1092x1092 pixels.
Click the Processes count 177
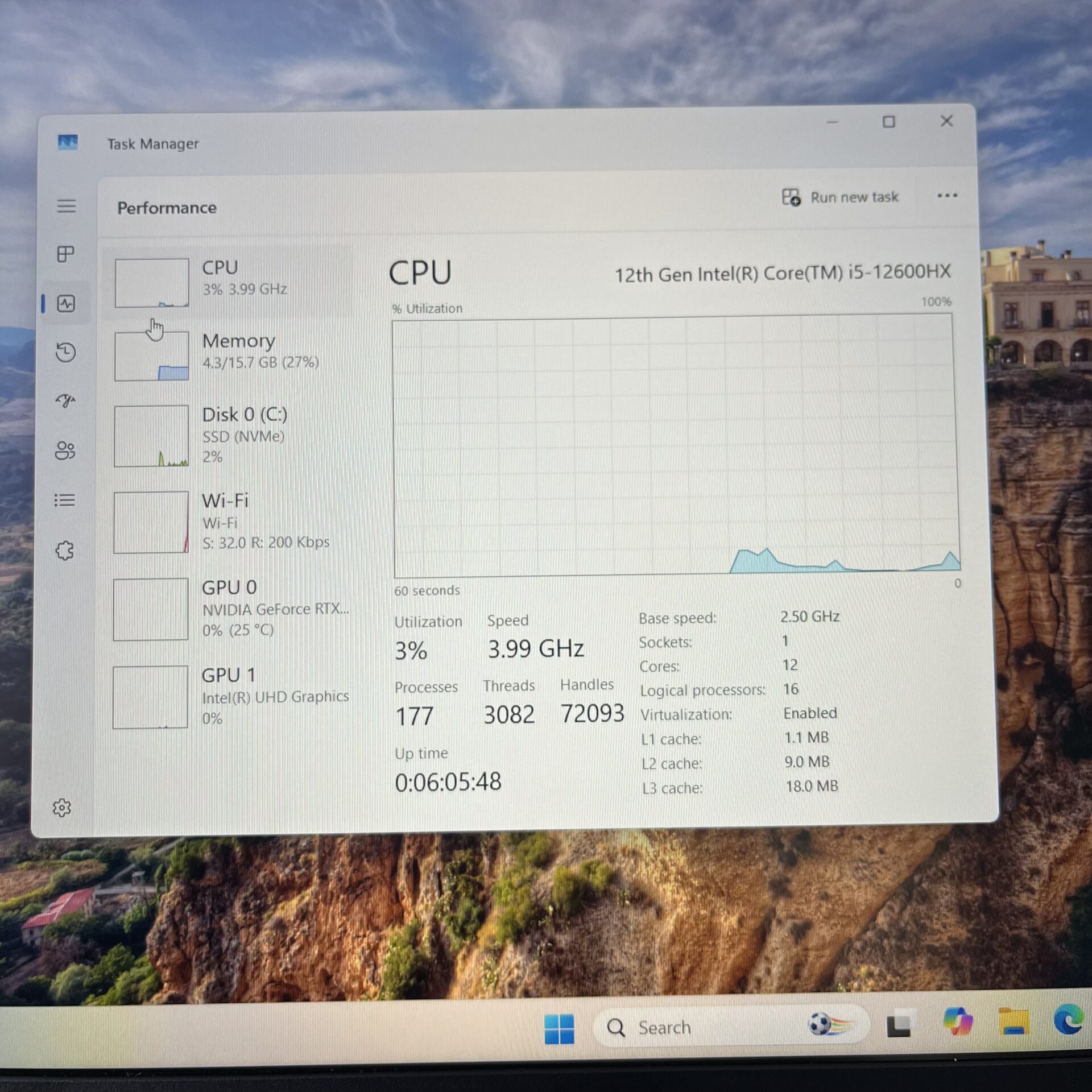(x=415, y=716)
